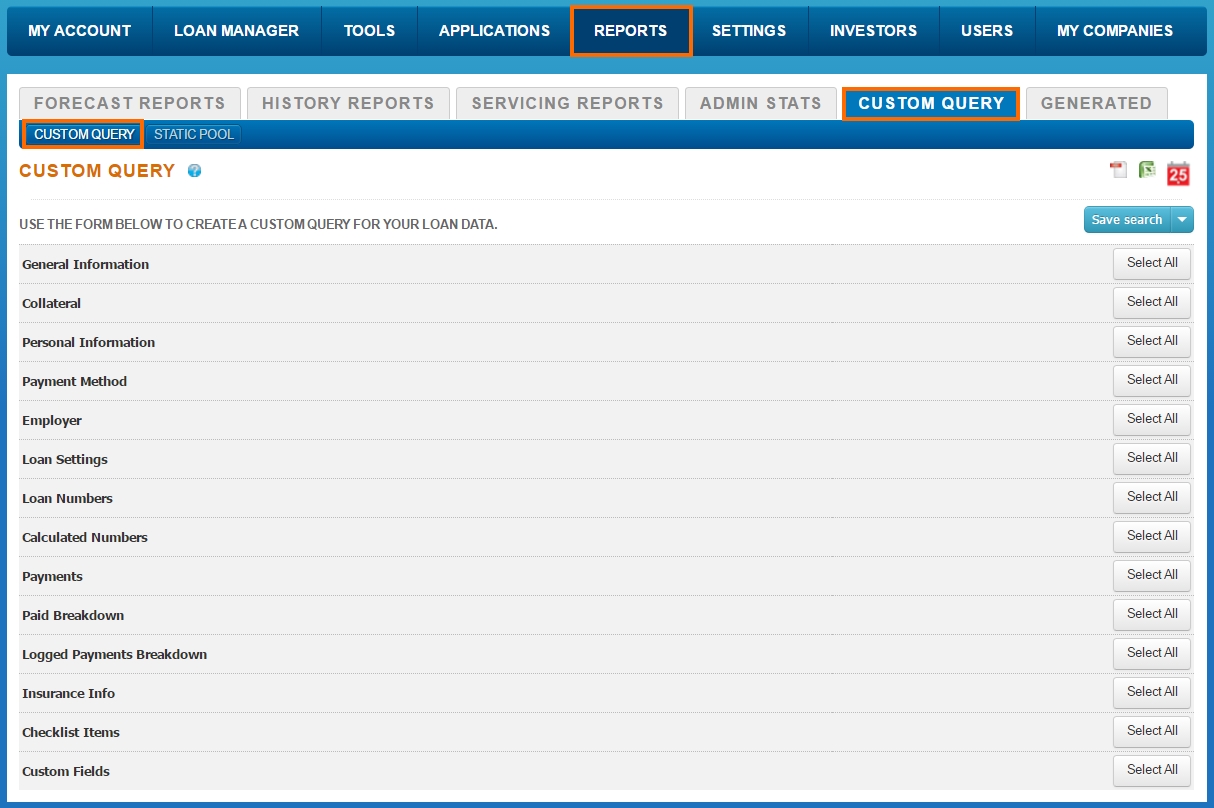This screenshot has height=808, width=1214.
Task: Select All in the Payments row
Action: [1152, 575]
